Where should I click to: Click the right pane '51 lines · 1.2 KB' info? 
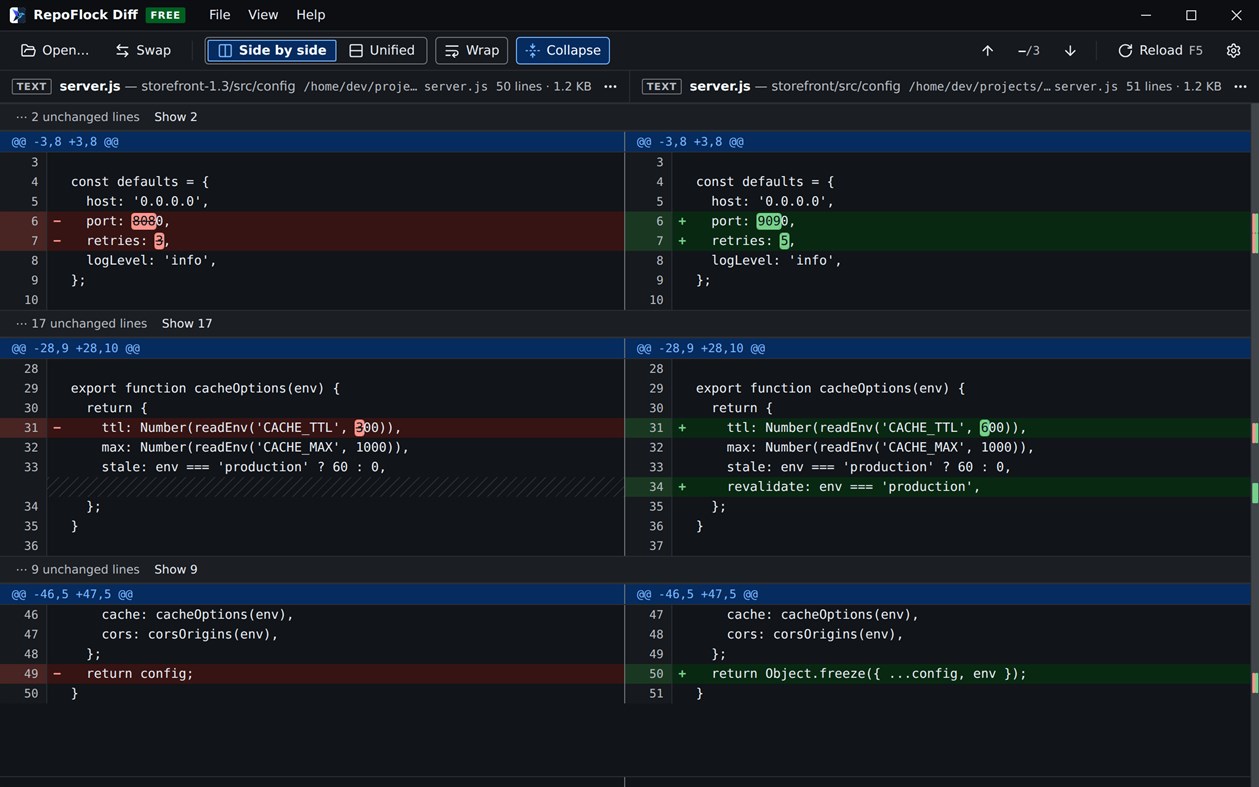click(1174, 87)
